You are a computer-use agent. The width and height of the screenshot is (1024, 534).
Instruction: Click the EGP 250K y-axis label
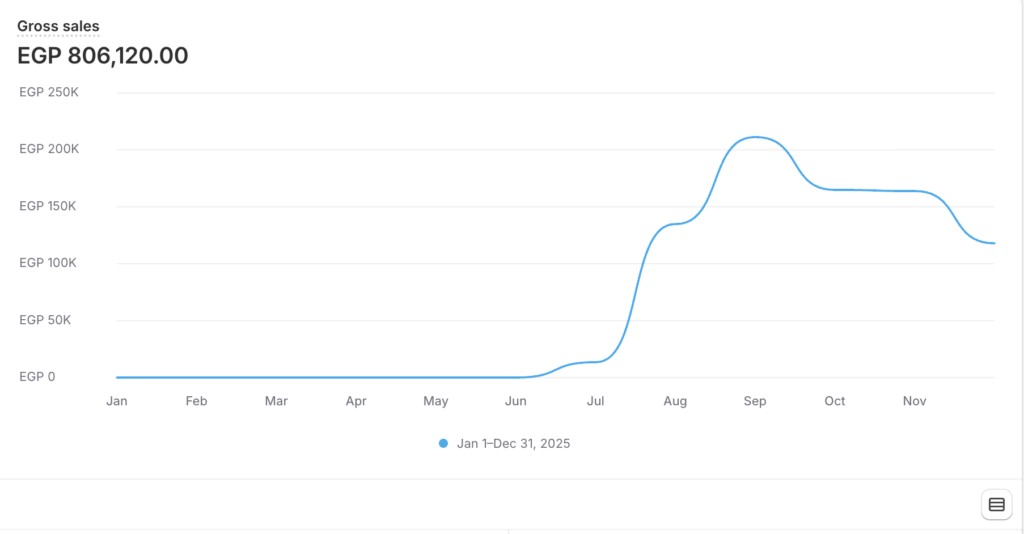pyautogui.click(x=49, y=93)
